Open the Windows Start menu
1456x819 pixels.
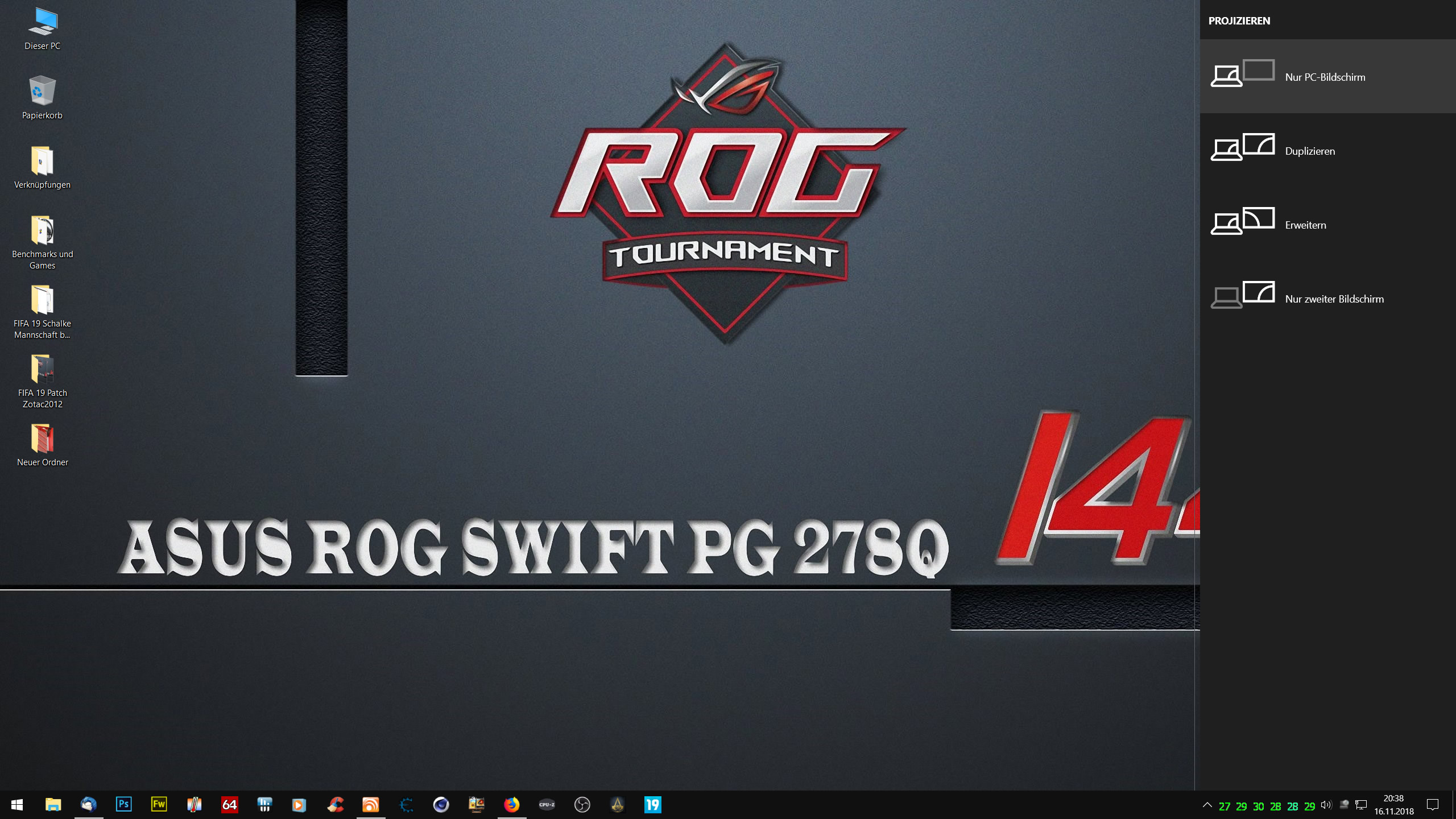point(17,804)
